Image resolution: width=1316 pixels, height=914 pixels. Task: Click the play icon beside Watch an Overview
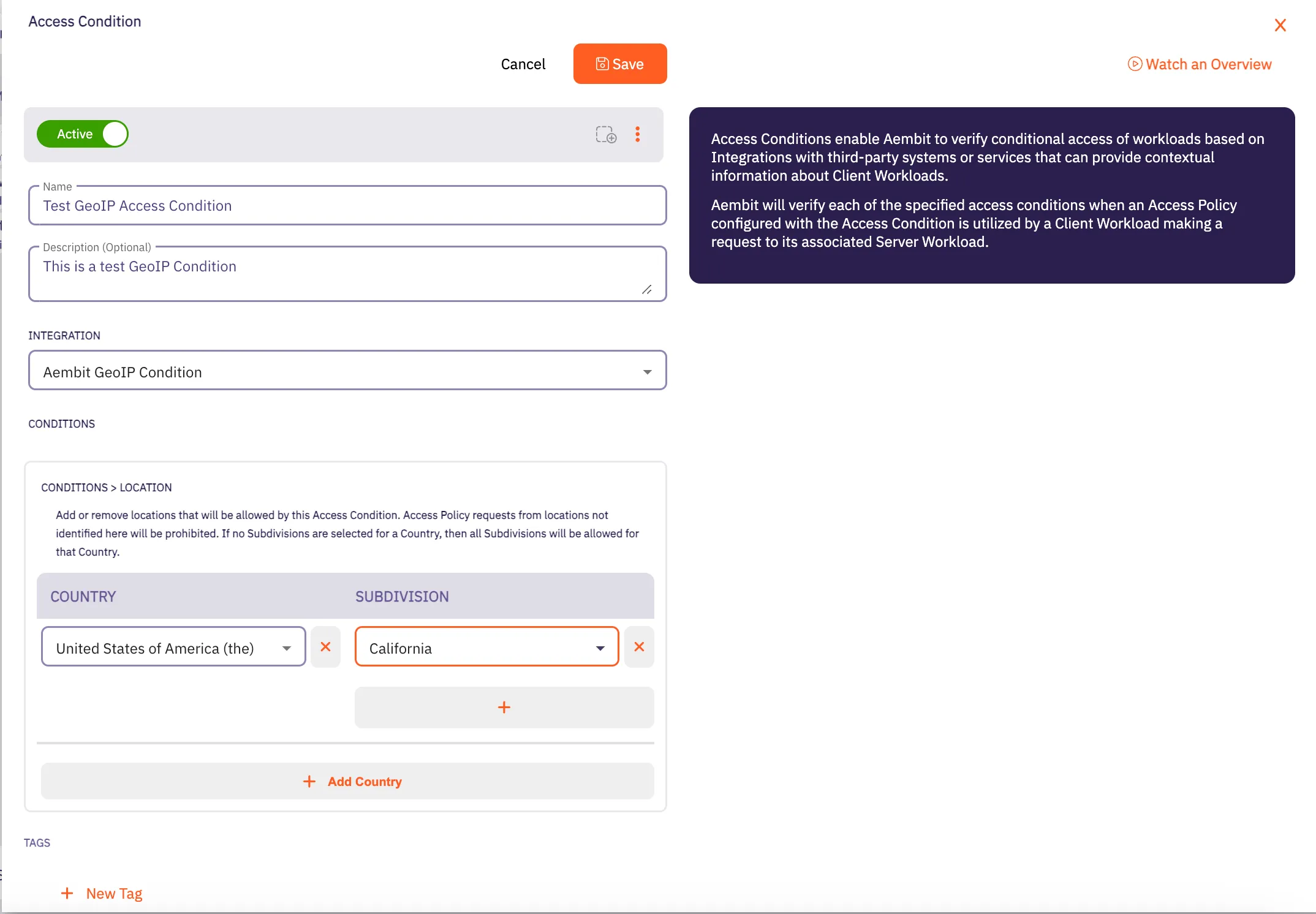tap(1135, 64)
